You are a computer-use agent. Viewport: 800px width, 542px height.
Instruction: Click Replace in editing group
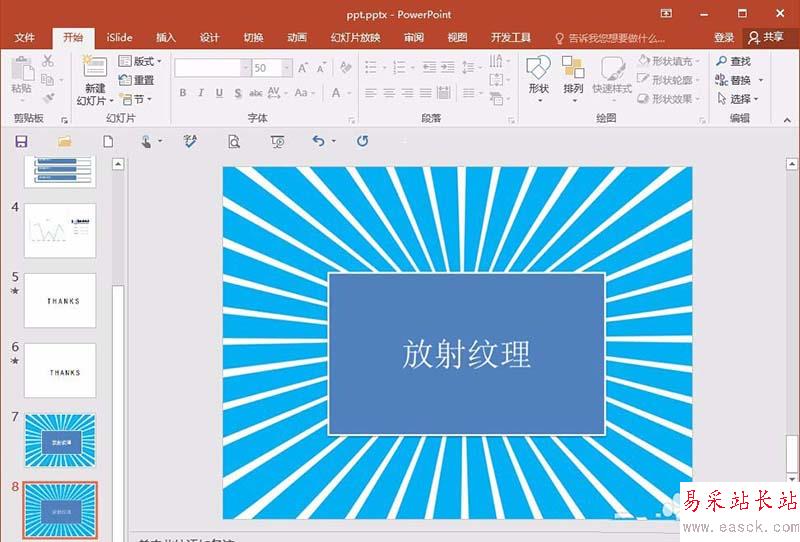coord(739,80)
